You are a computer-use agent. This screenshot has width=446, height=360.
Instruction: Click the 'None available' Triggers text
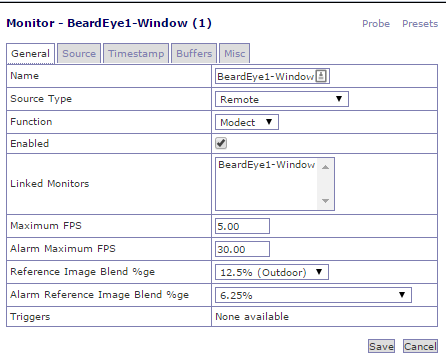click(x=252, y=316)
